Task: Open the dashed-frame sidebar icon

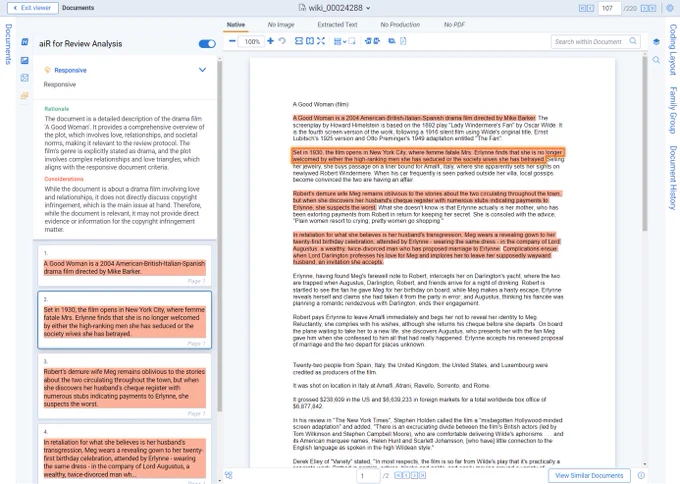Action: tap(25, 78)
